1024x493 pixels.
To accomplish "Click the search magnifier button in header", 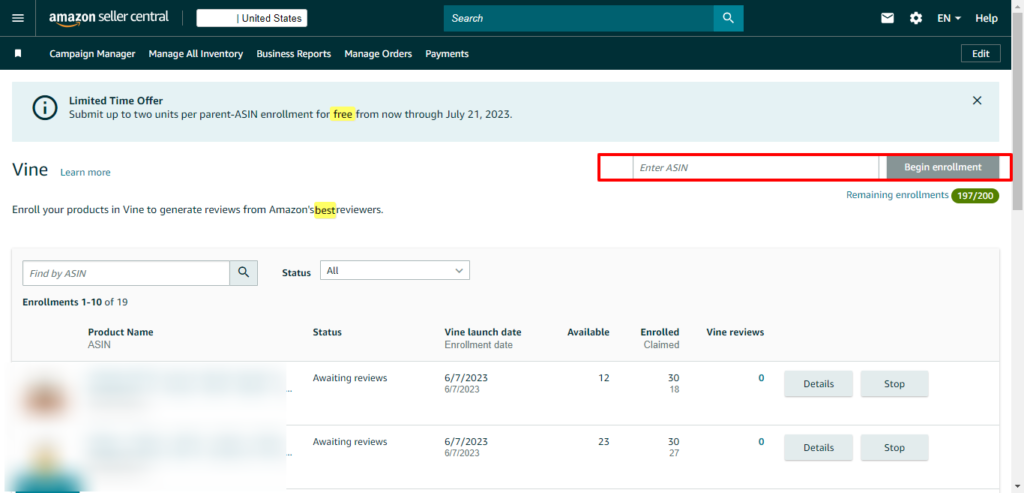I will [x=728, y=18].
